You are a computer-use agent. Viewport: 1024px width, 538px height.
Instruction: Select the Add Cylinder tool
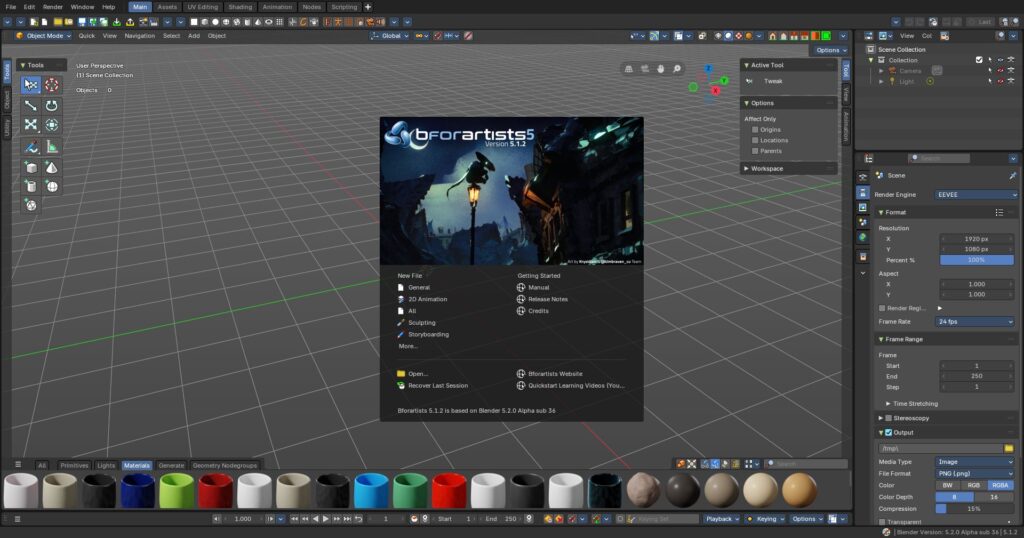tap(31, 187)
